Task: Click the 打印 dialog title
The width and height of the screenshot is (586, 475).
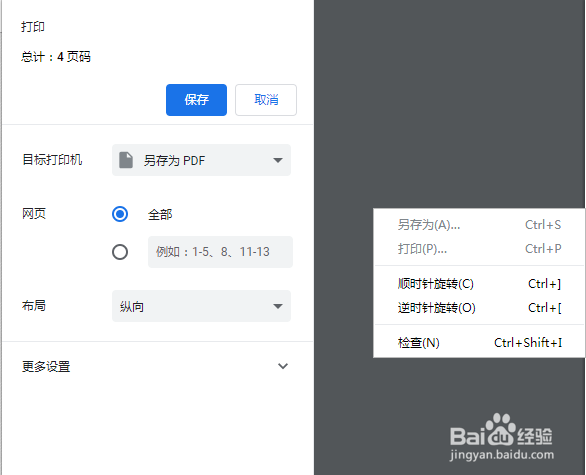Action: point(33,27)
